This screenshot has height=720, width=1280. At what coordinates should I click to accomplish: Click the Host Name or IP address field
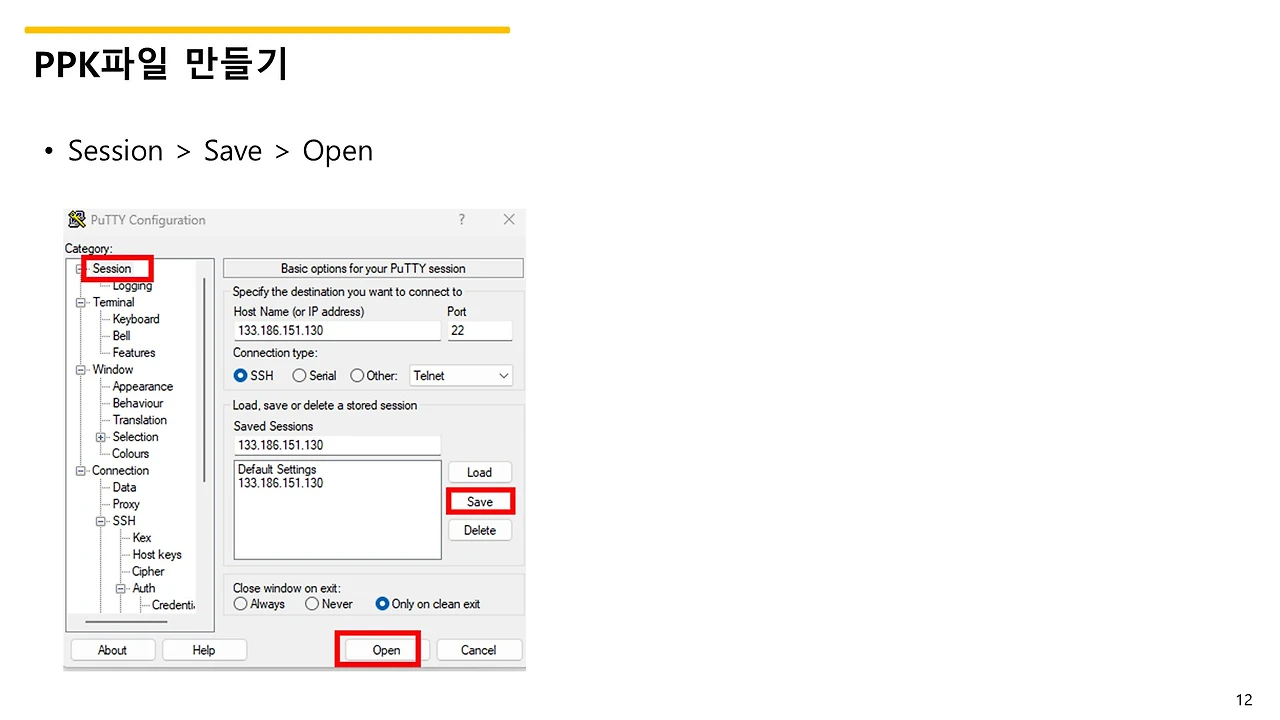coord(337,330)
